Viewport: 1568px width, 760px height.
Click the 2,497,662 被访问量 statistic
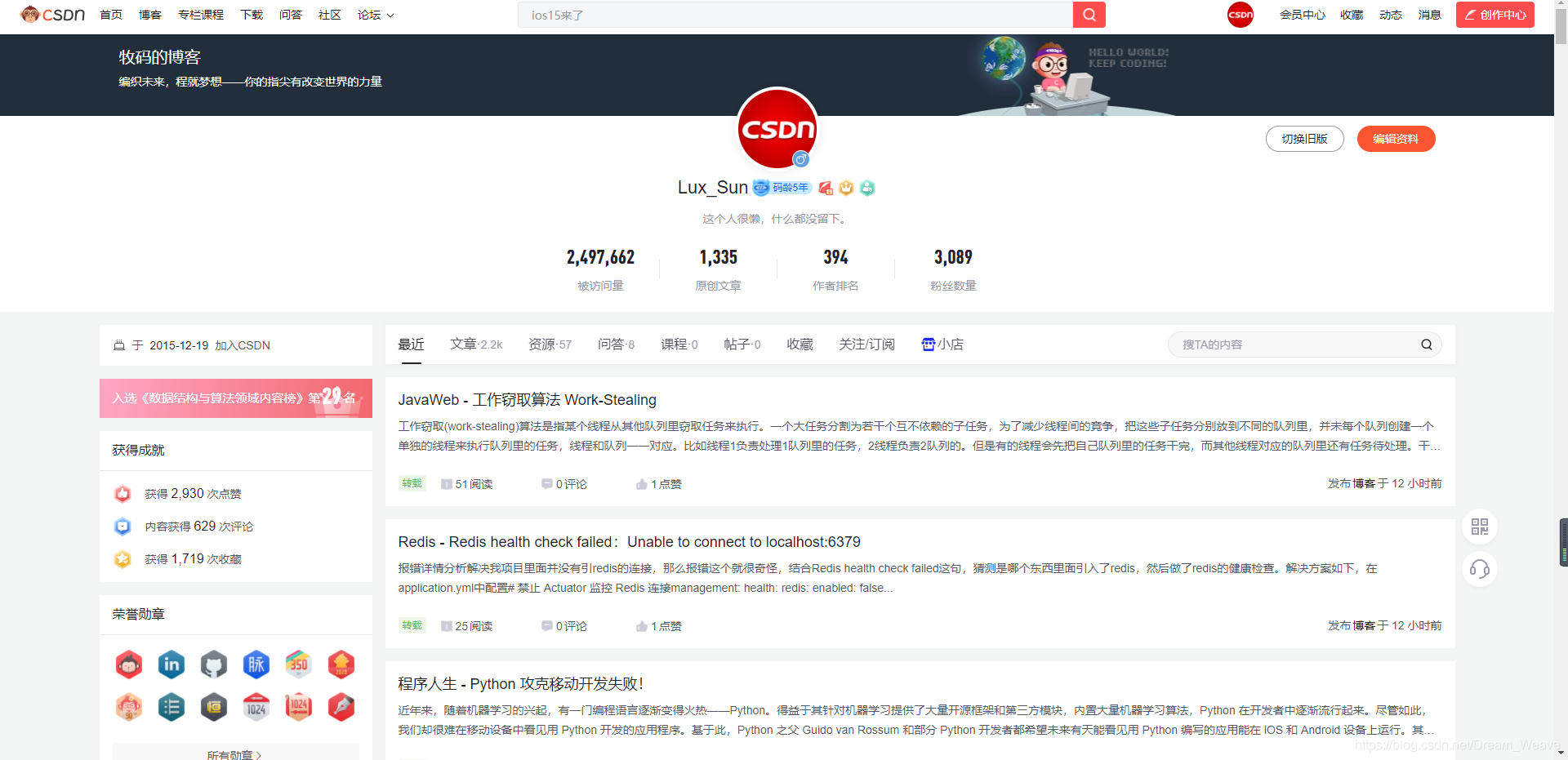(601, 269)
